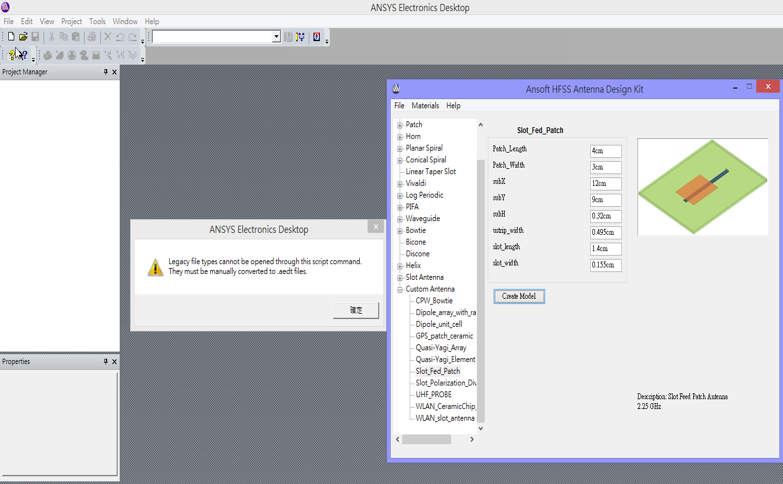This screenshot has height=484, width=783.
Task: Expand the Horn tree node
Action: coord(400,137)
